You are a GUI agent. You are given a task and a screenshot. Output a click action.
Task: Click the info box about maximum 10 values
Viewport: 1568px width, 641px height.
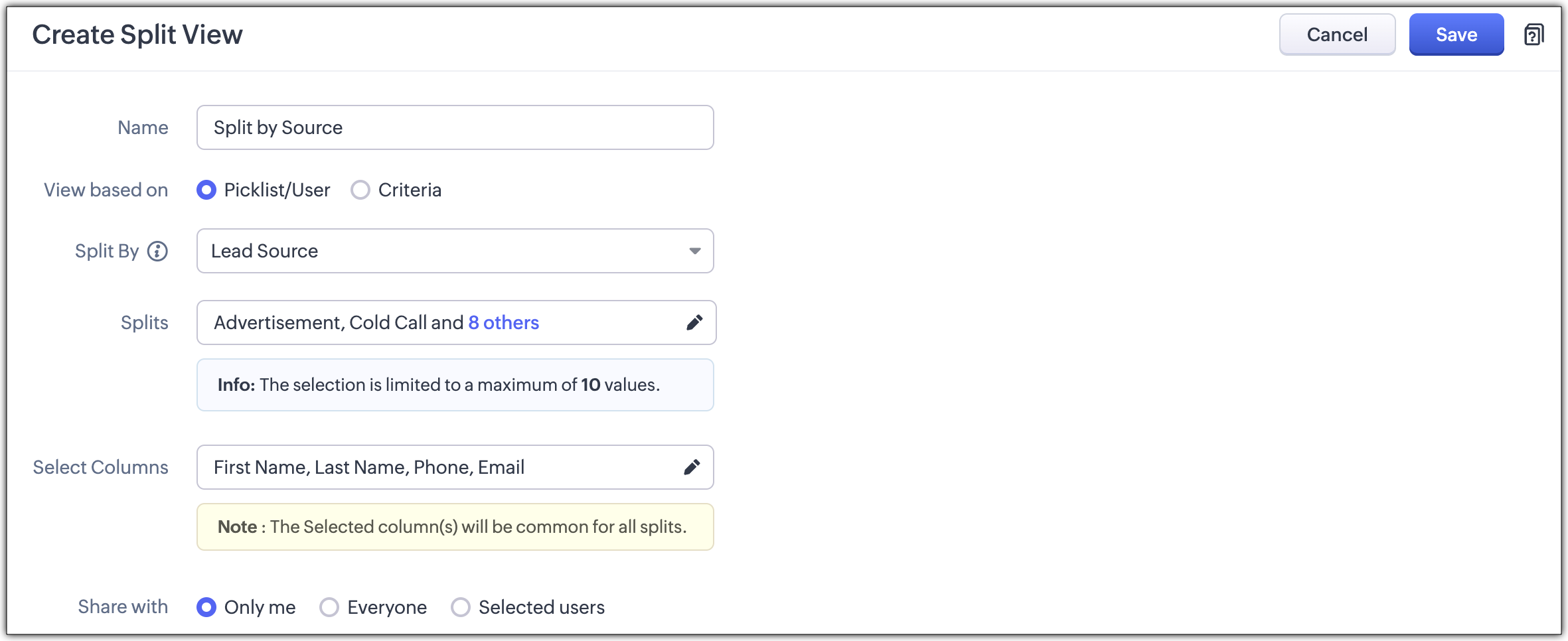tap(455, 385)
